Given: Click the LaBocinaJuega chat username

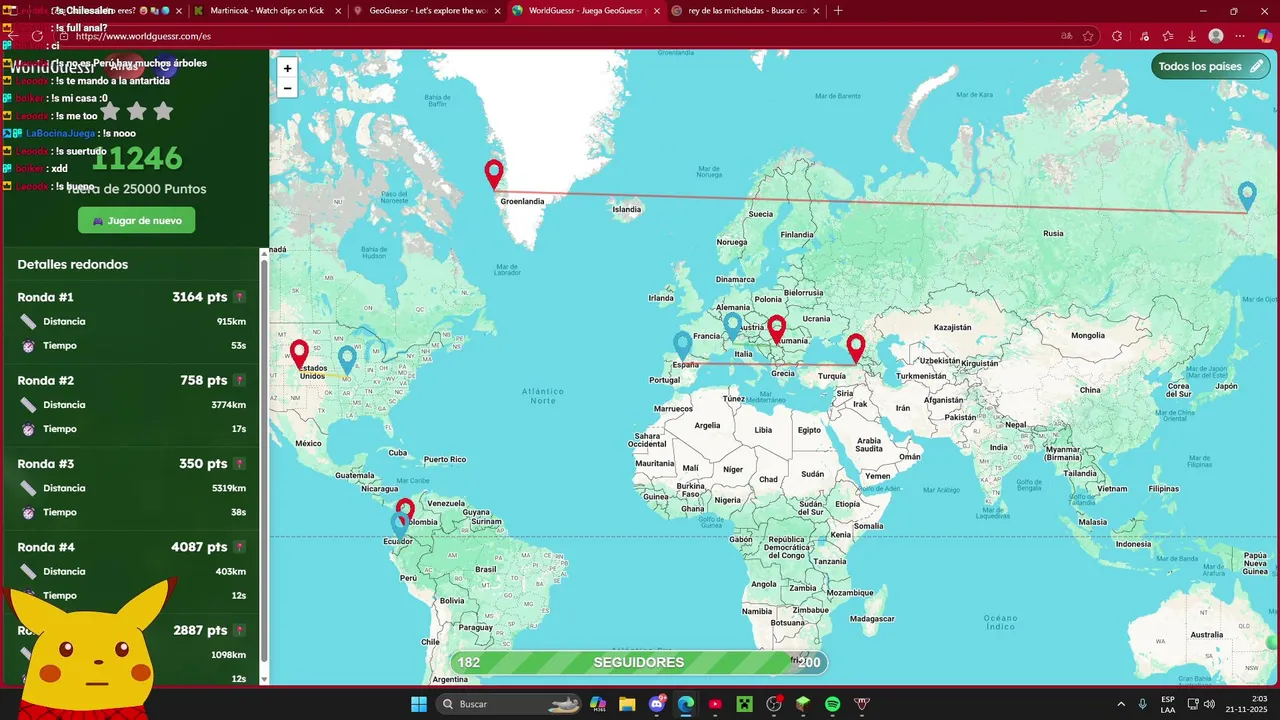Looking at the screenshot, I should click(60, 133).
